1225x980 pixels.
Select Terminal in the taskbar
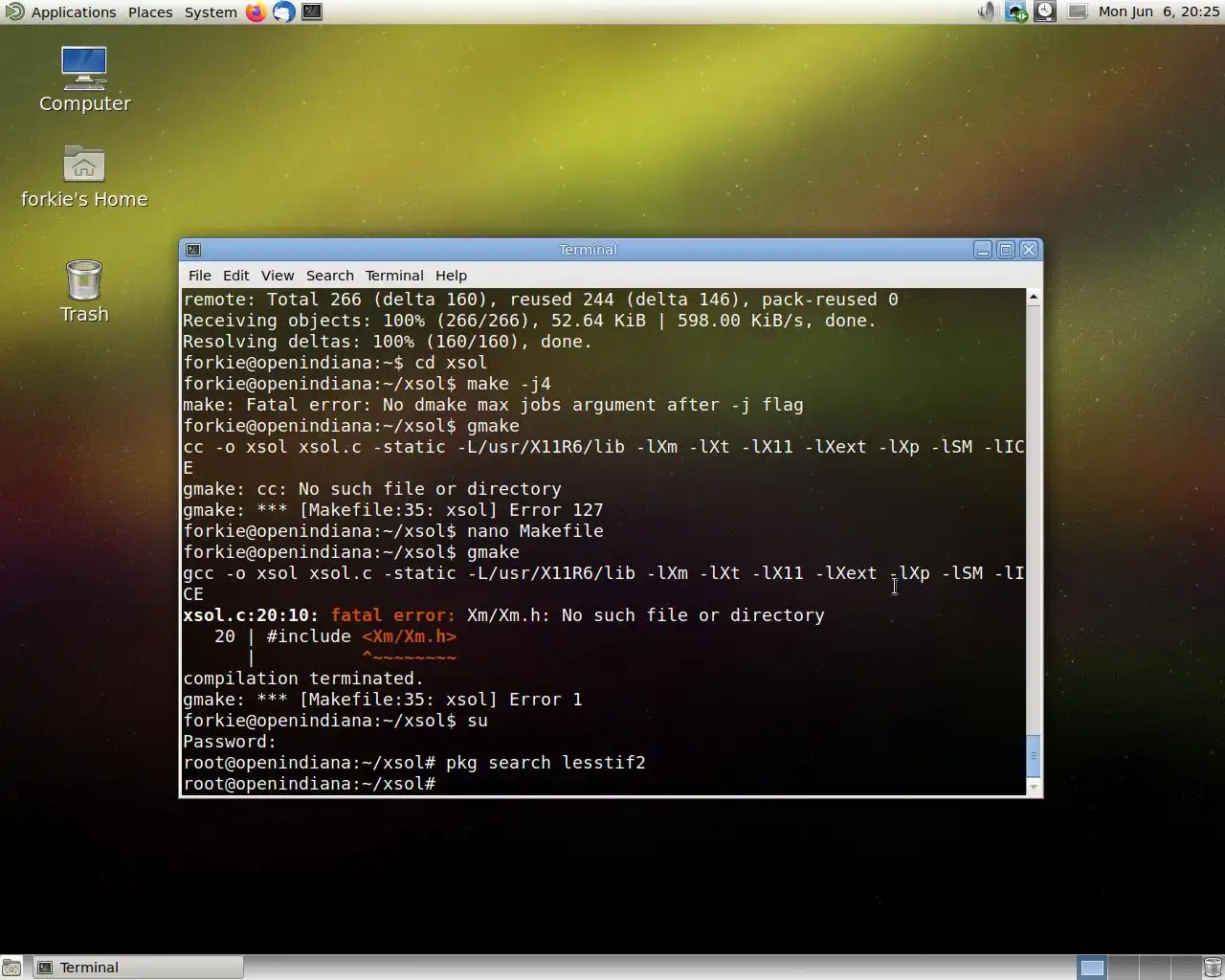(x=139, y=968)
